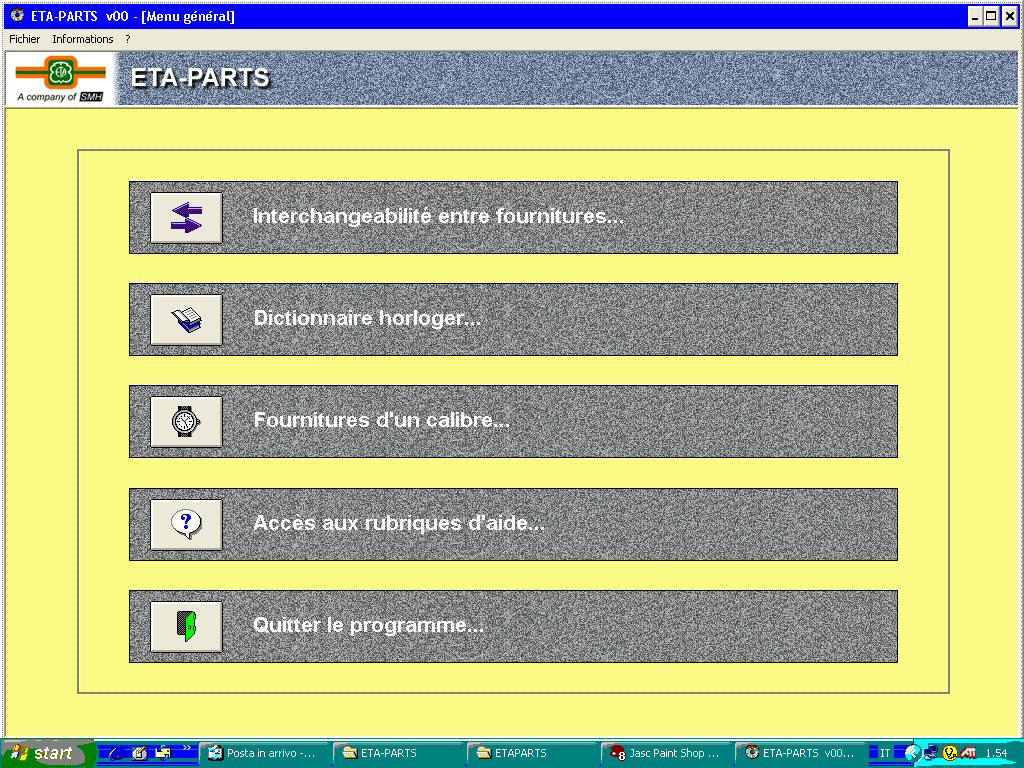
Task: Select the interchangeability double-arrow icon
Action: 185,218
